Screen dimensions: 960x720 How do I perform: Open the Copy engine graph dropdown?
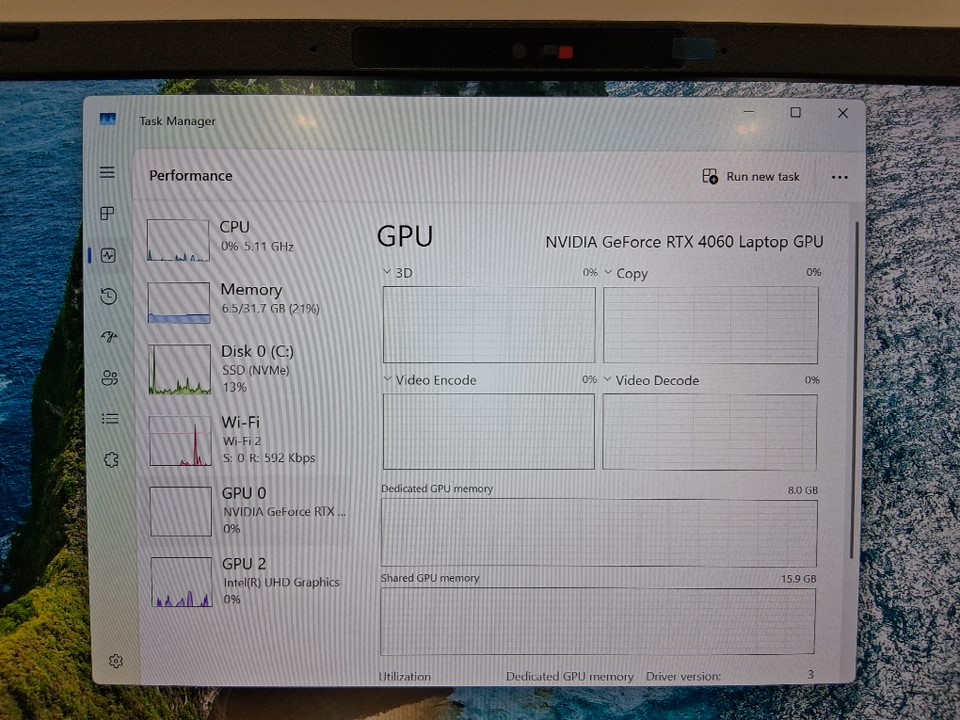coord(610,273)
